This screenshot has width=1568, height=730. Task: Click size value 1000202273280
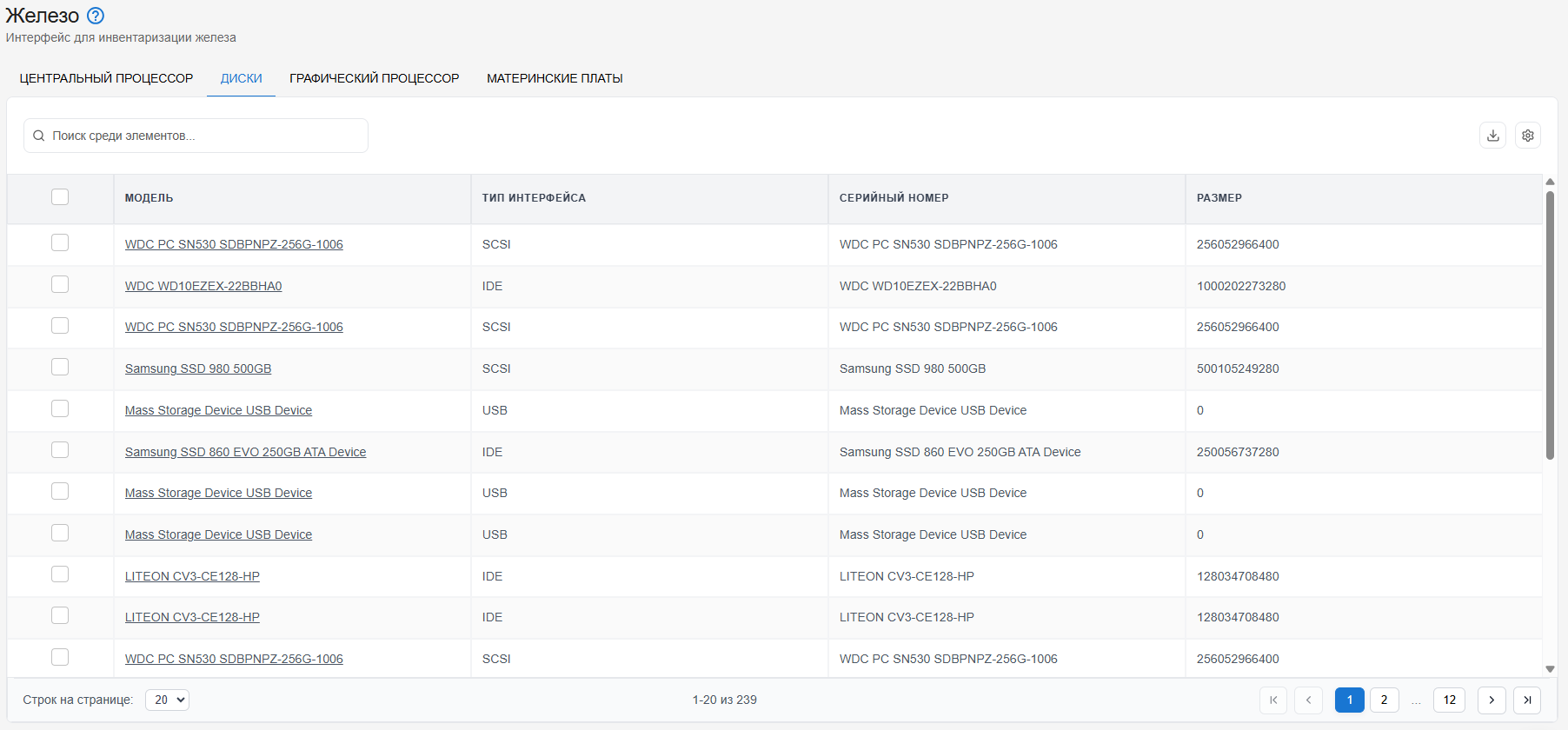(x=1240, y=286)
